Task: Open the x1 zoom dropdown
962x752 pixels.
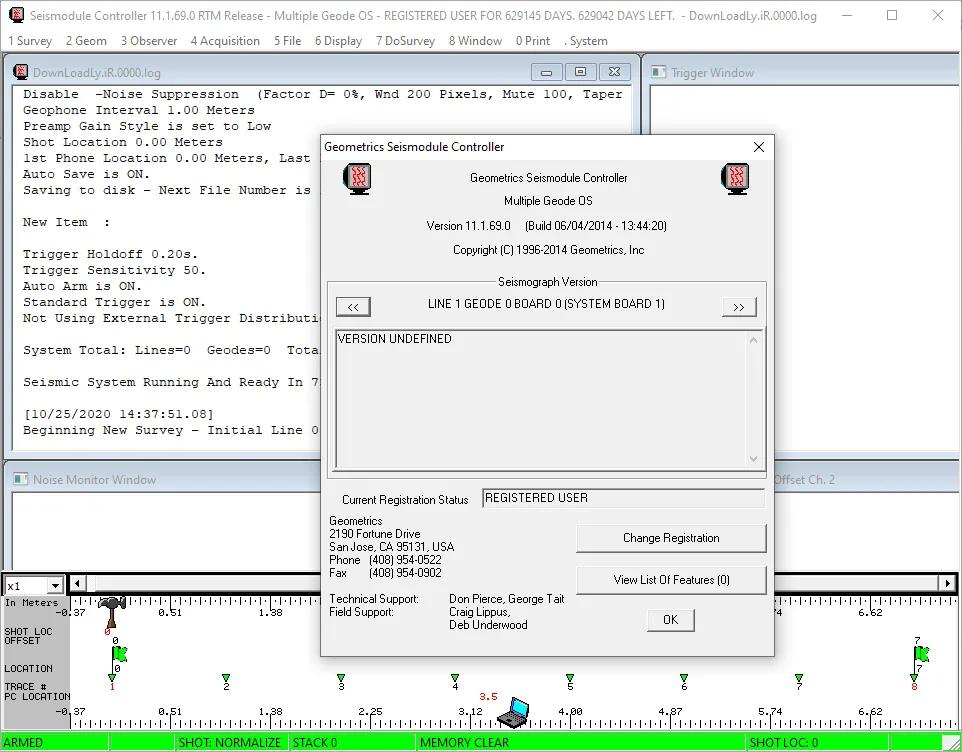Action: coord(55,586)
